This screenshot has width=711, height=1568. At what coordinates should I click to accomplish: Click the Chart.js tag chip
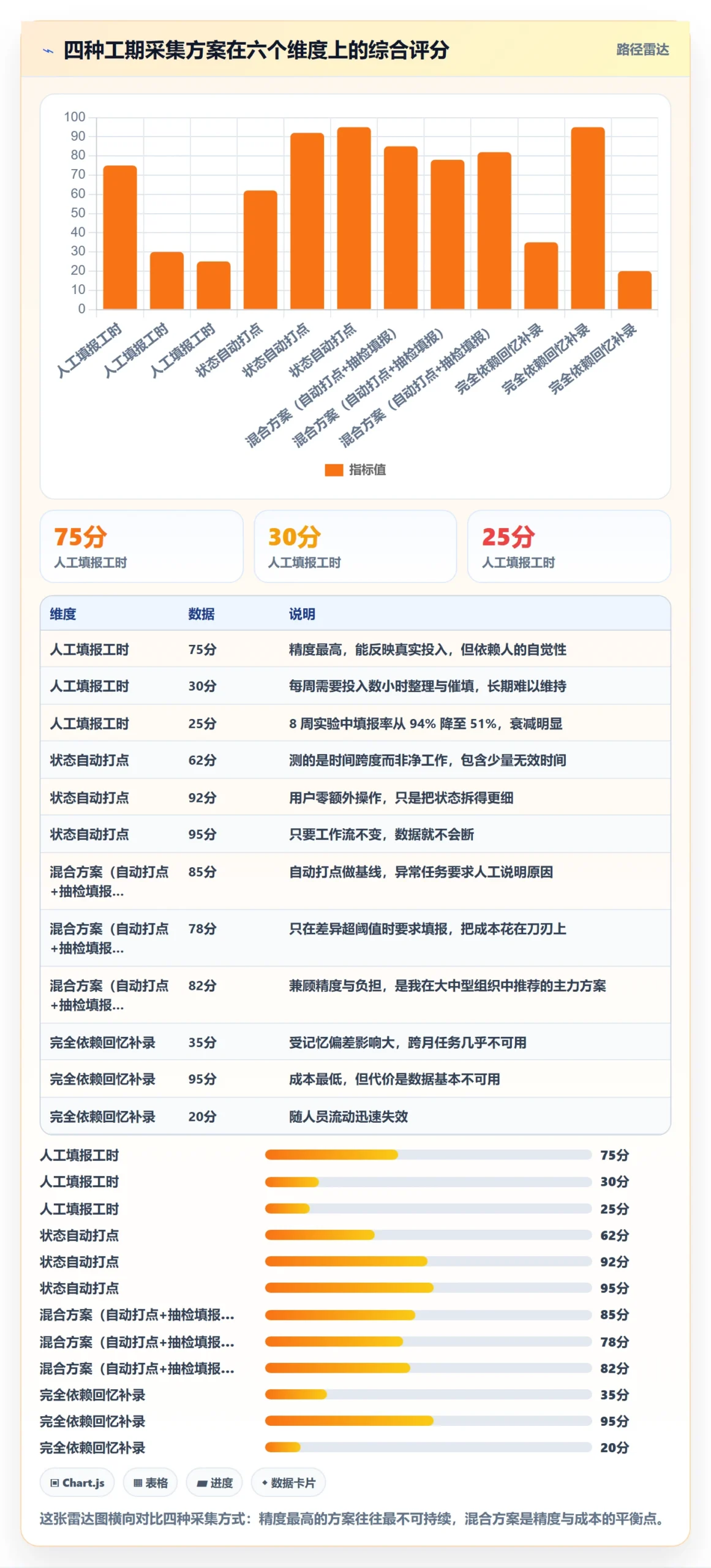click(77, 1482)
